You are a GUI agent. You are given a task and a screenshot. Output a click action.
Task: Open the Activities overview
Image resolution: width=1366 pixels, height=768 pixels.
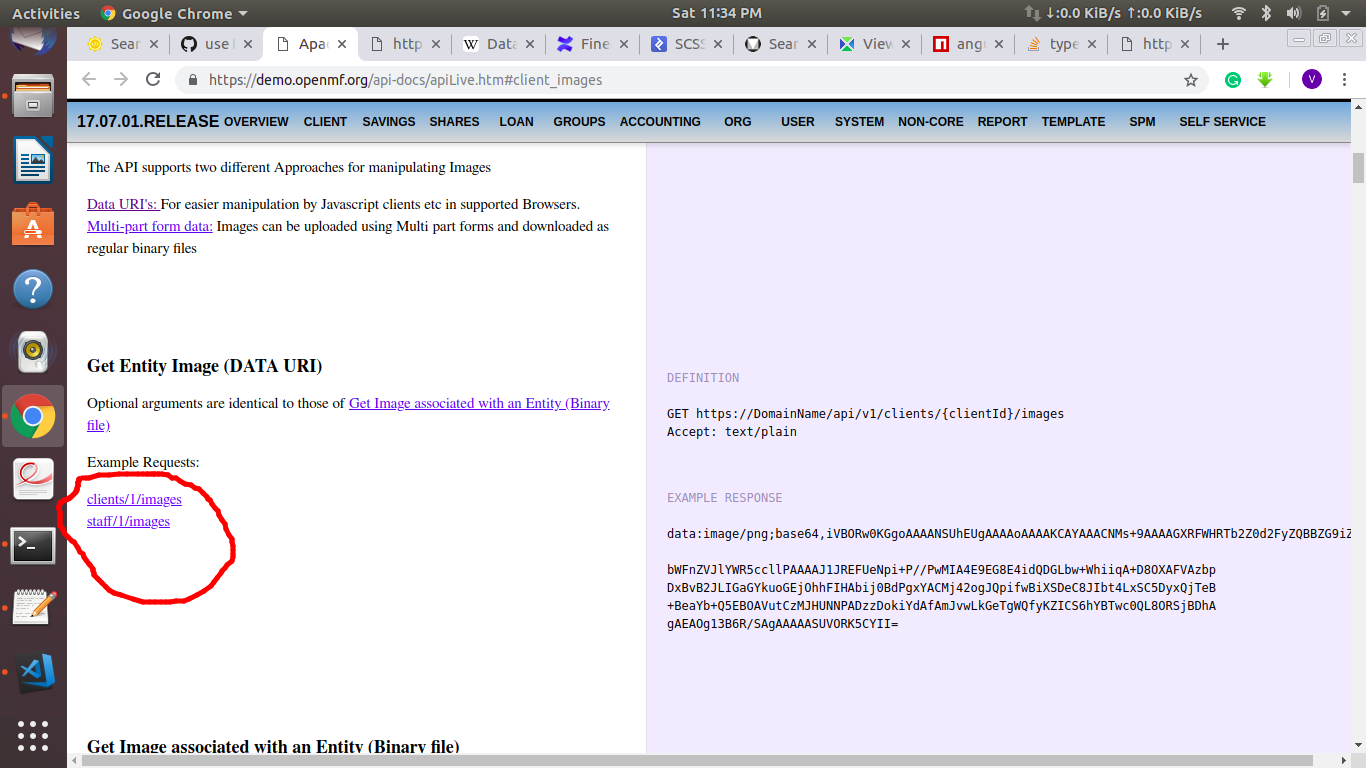46,13
